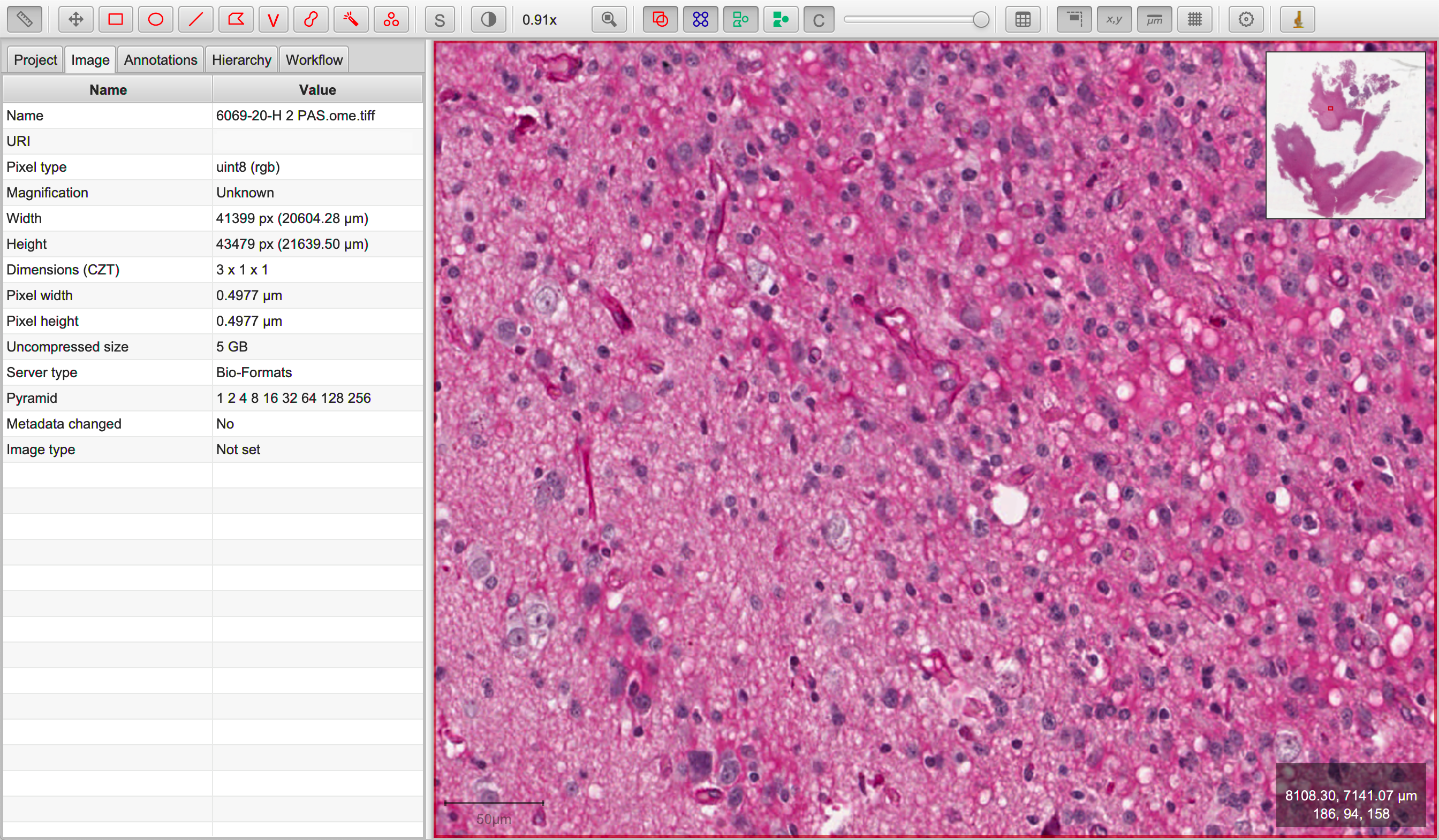Open Brightness/Contrast dialog
This screenshot has height=840, width=1439.
tap(488, 20)
